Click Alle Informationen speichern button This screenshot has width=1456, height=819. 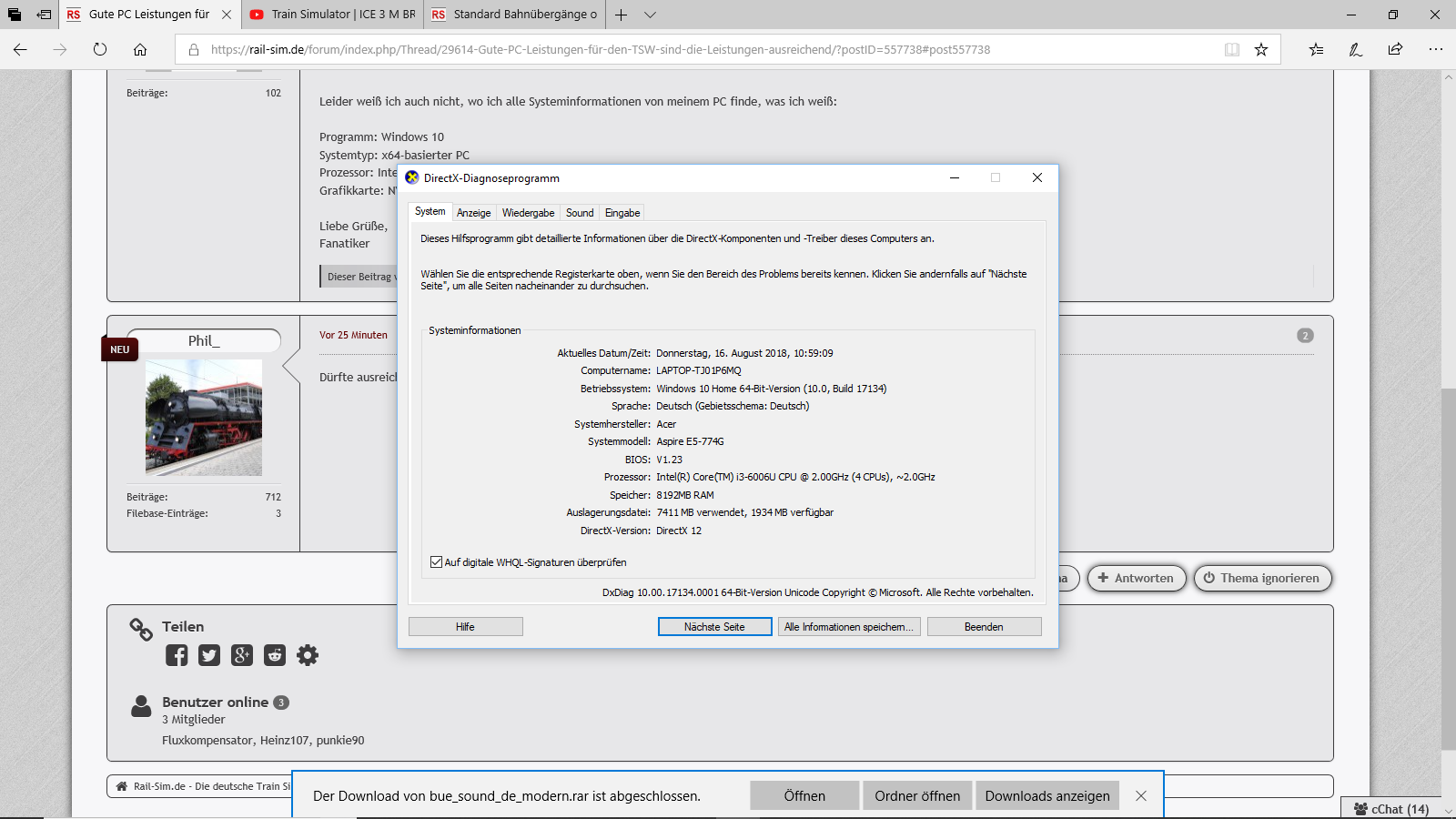pos(849,627)
